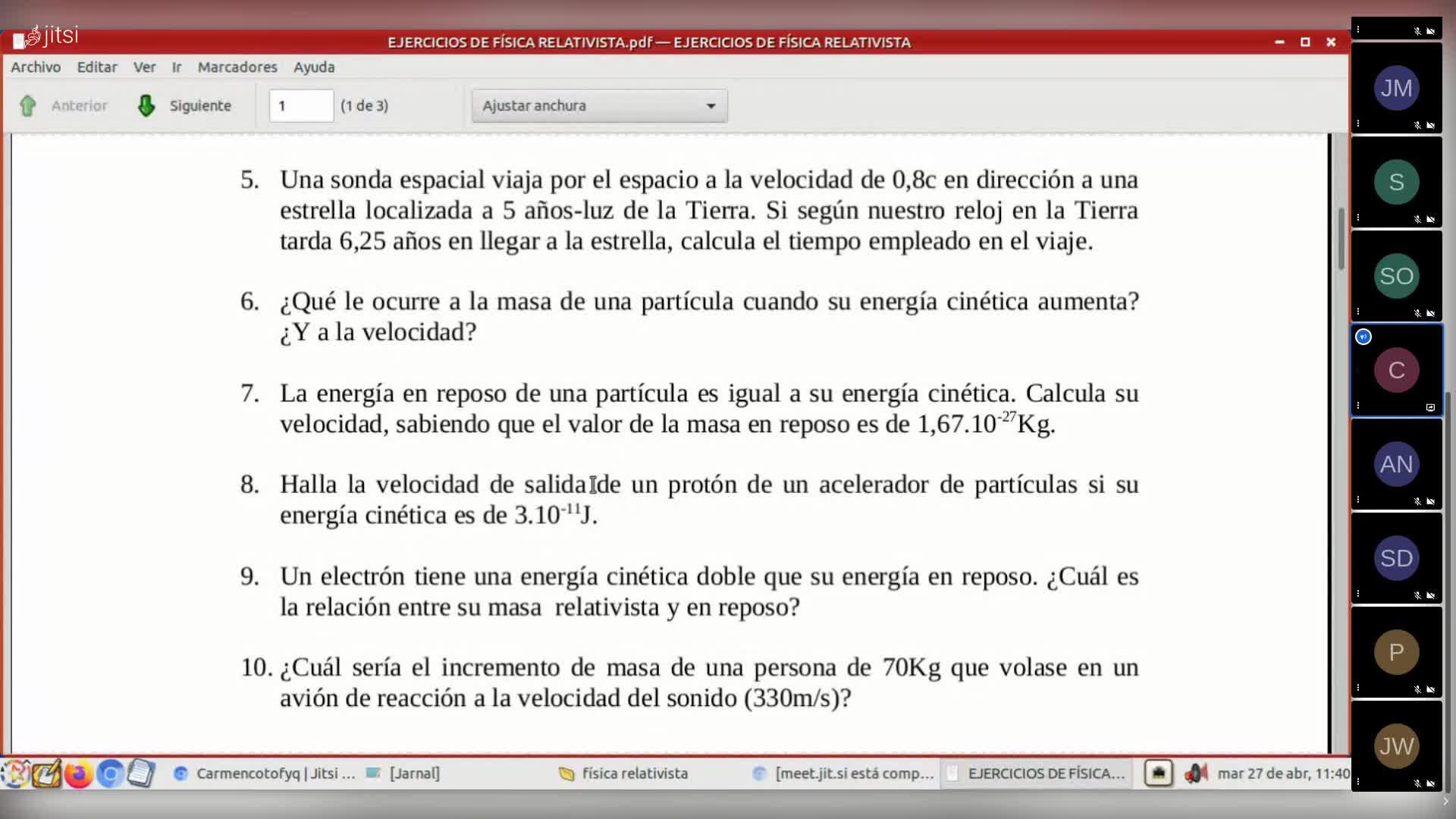Launch Chromium browser from the taskbar
The width and height of the screenshot is (1456, 819).
click(x=110, y=773)
